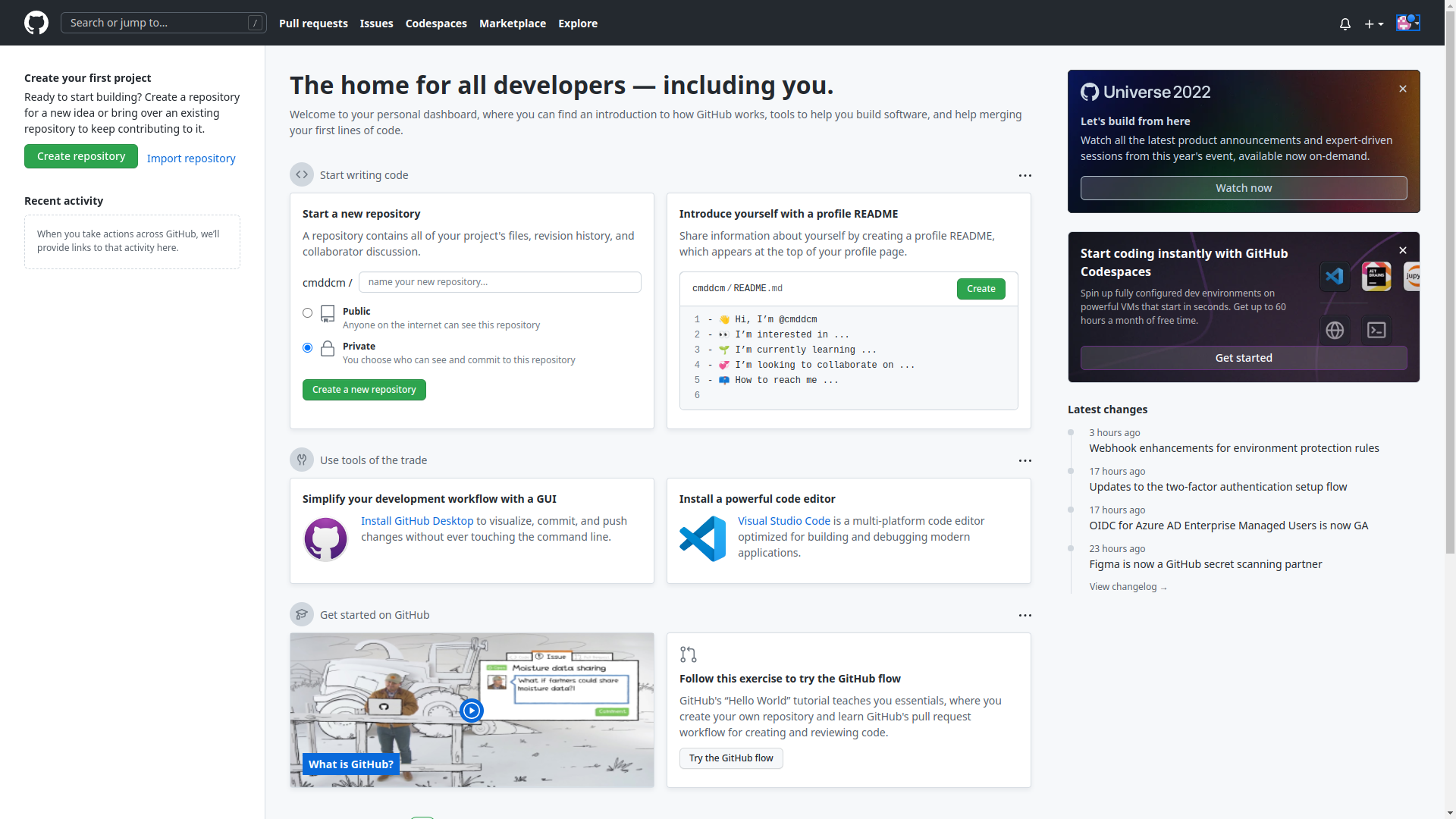Viewport: 1456px width, 819px height.
Task: Click the terminal icon in Codespaces card
Action: click(x=1376, y=330)
